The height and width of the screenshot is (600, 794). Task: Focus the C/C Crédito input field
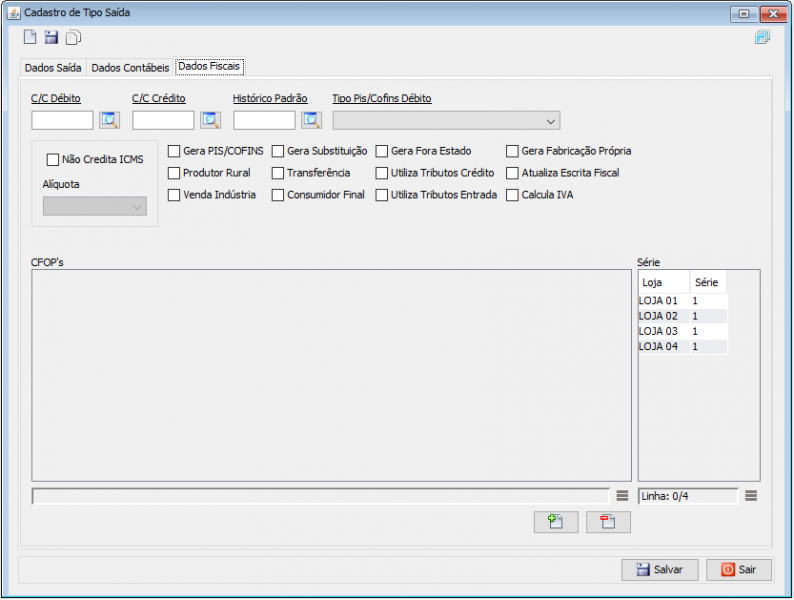pos(163,121)
